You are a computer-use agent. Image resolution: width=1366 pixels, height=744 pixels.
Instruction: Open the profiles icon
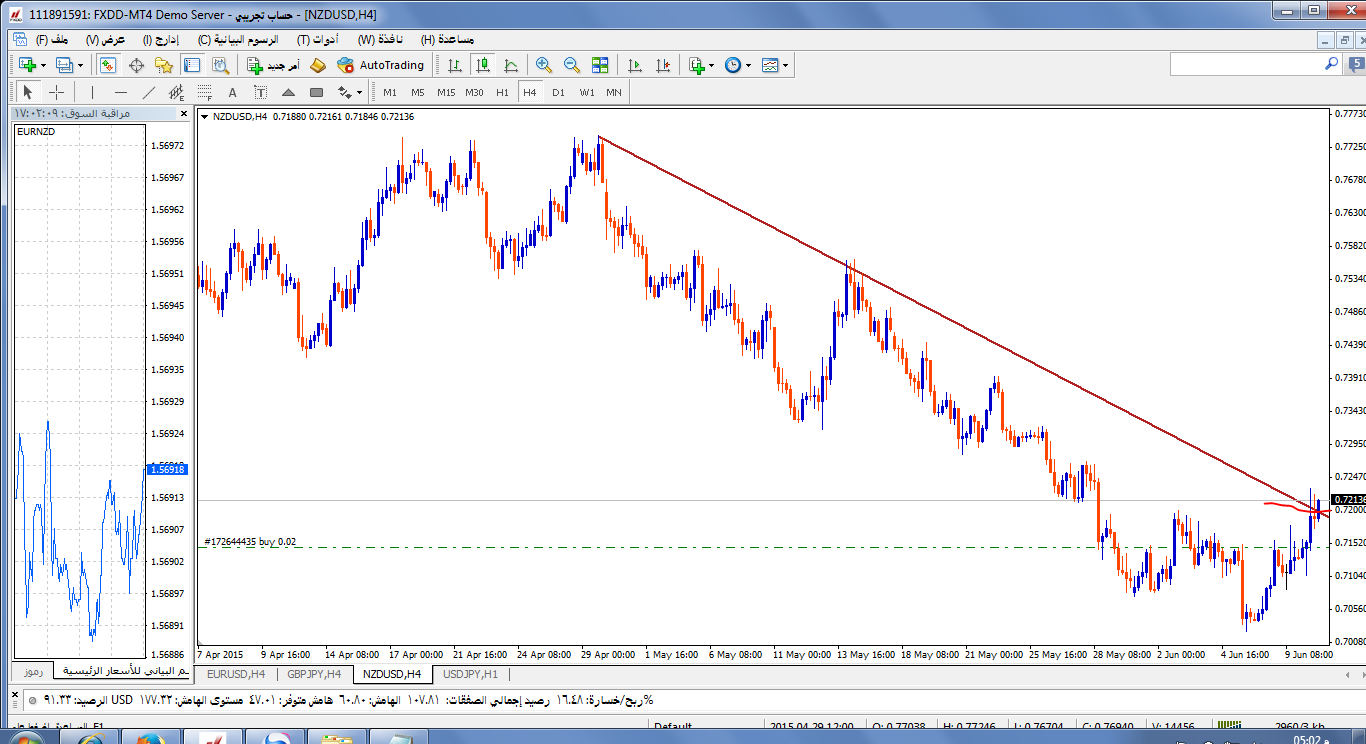click(x=65, y=65)
